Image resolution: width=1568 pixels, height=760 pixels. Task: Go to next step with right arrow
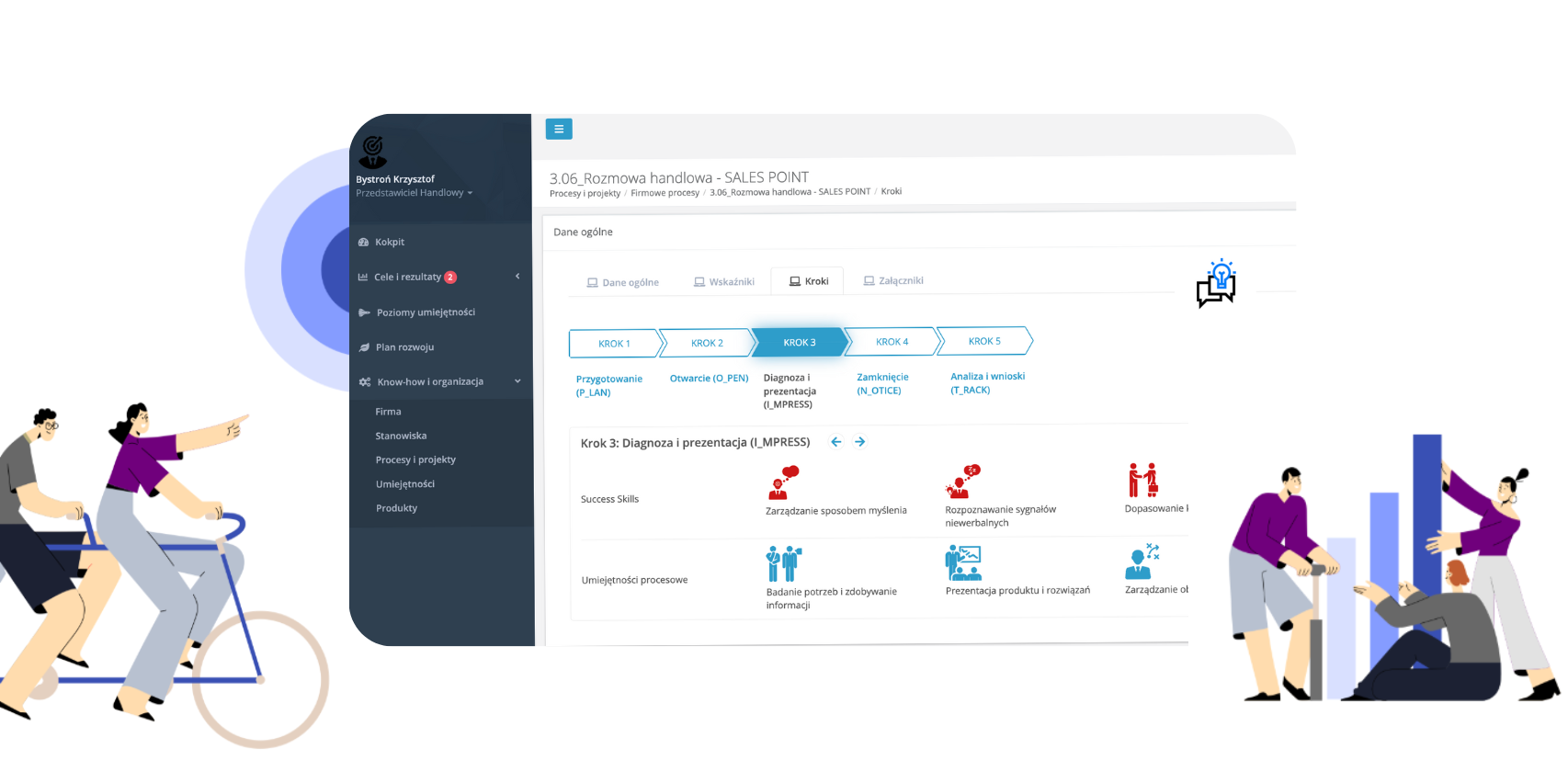[860, 442]
